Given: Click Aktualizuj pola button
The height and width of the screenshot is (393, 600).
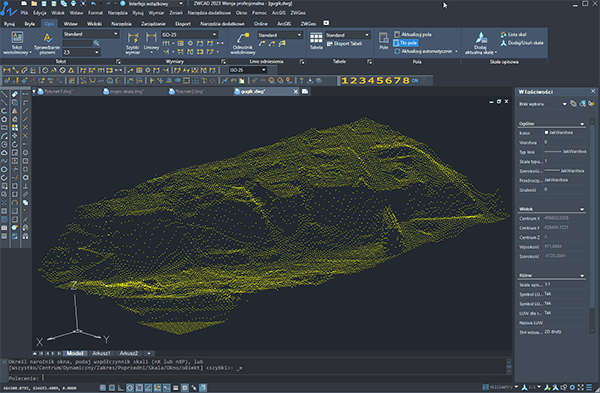Looking at the screenshot, I should (413, 34).
